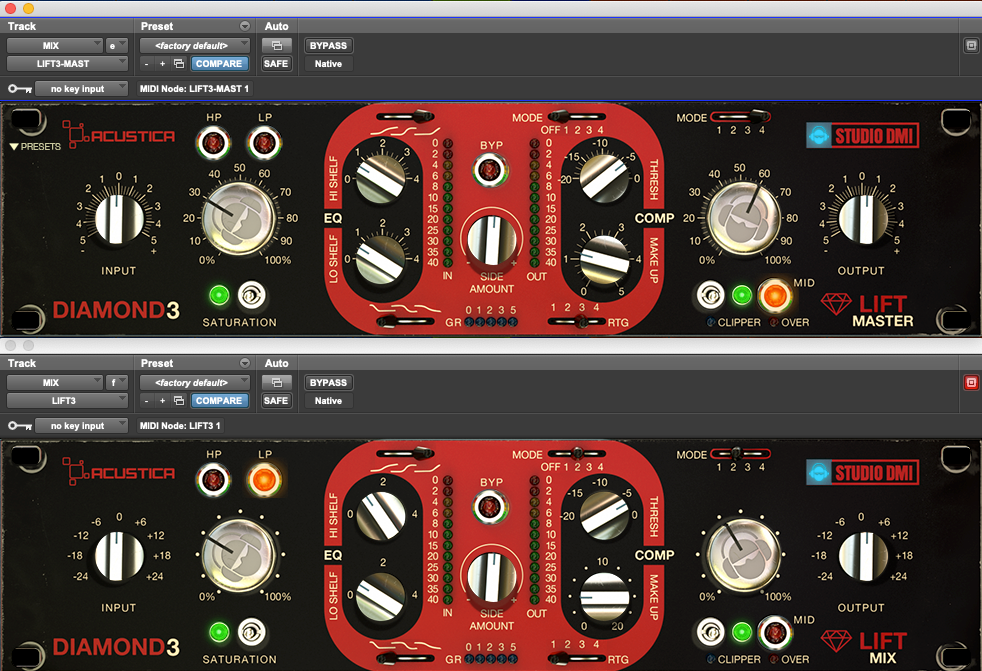982x671 pixels.
Task: Disable green saturation LED on Lift Master
Action: point(219,295)
